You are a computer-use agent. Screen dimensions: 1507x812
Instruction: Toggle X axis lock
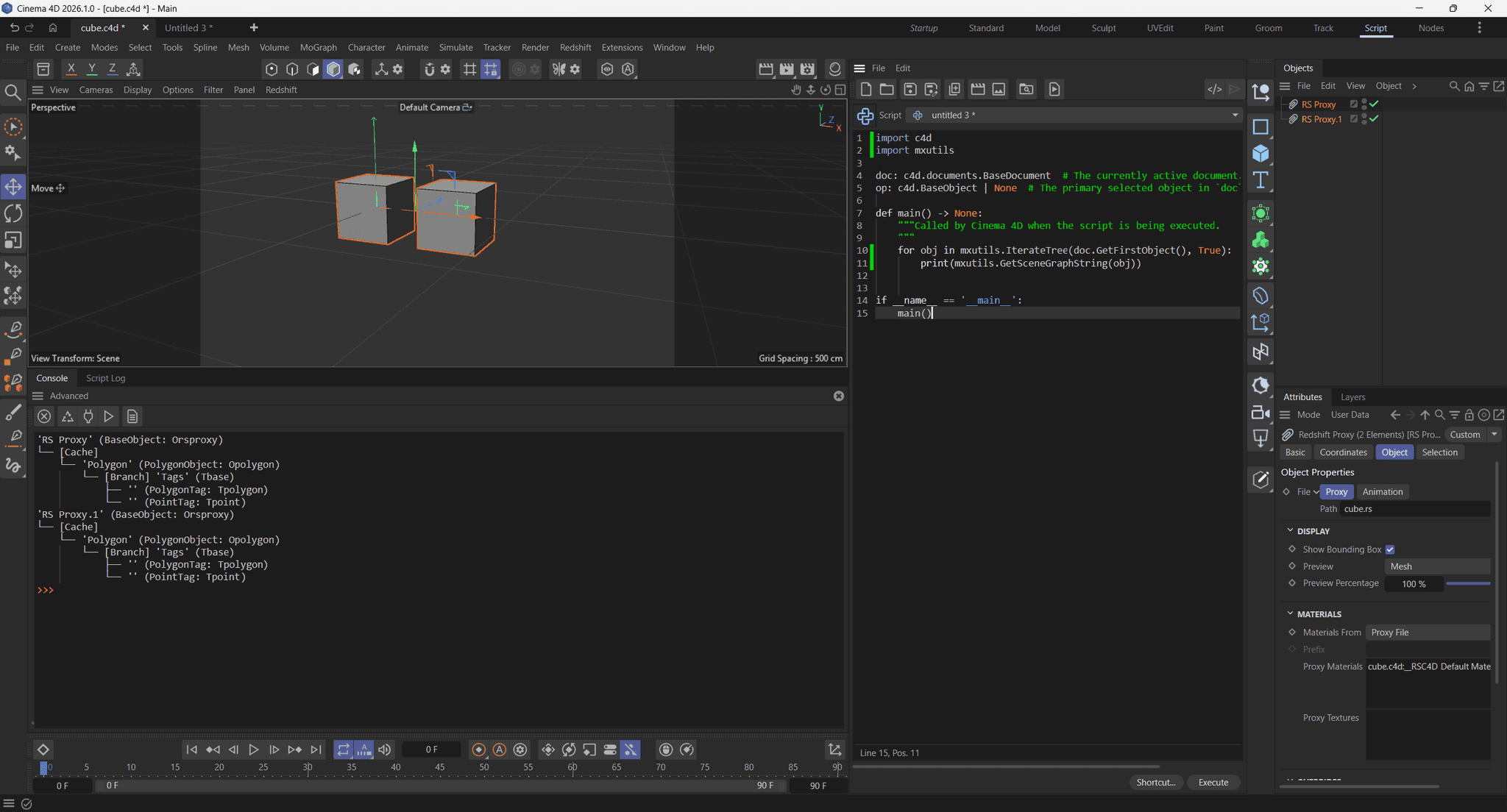(71, 69)
